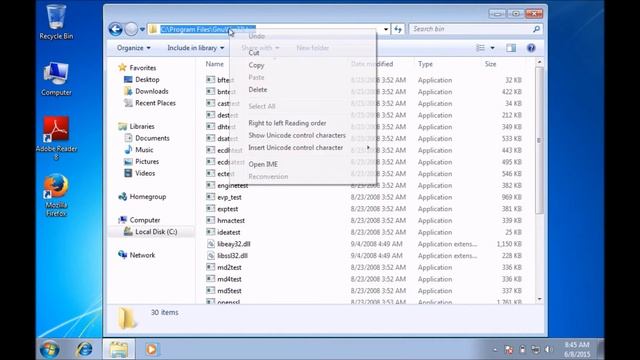Click the search magnifier icon
The height and width of the screenshot is (360, 640).
pos(536,29)
